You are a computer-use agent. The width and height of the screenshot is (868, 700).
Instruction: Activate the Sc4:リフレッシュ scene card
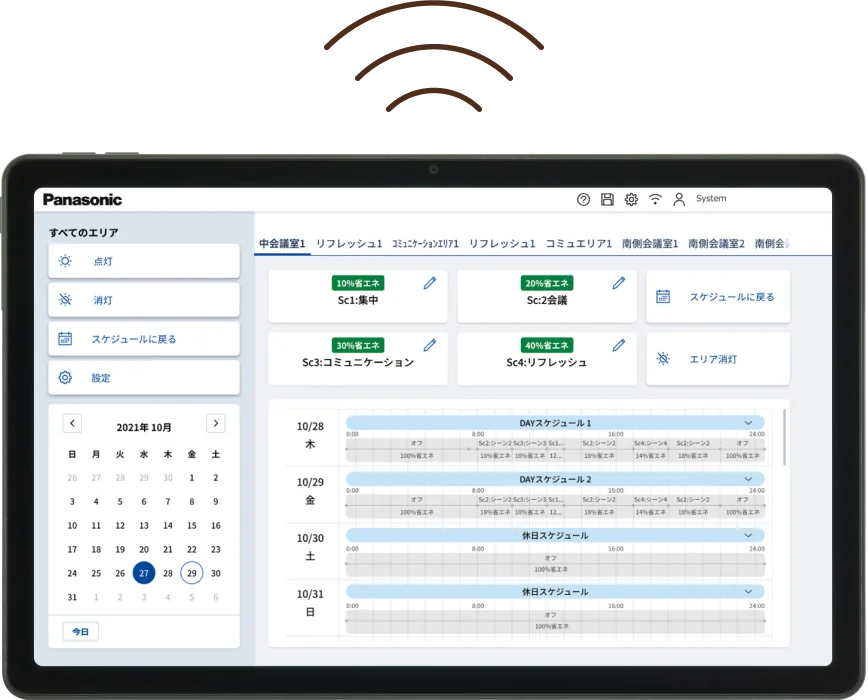click(547, 359)
